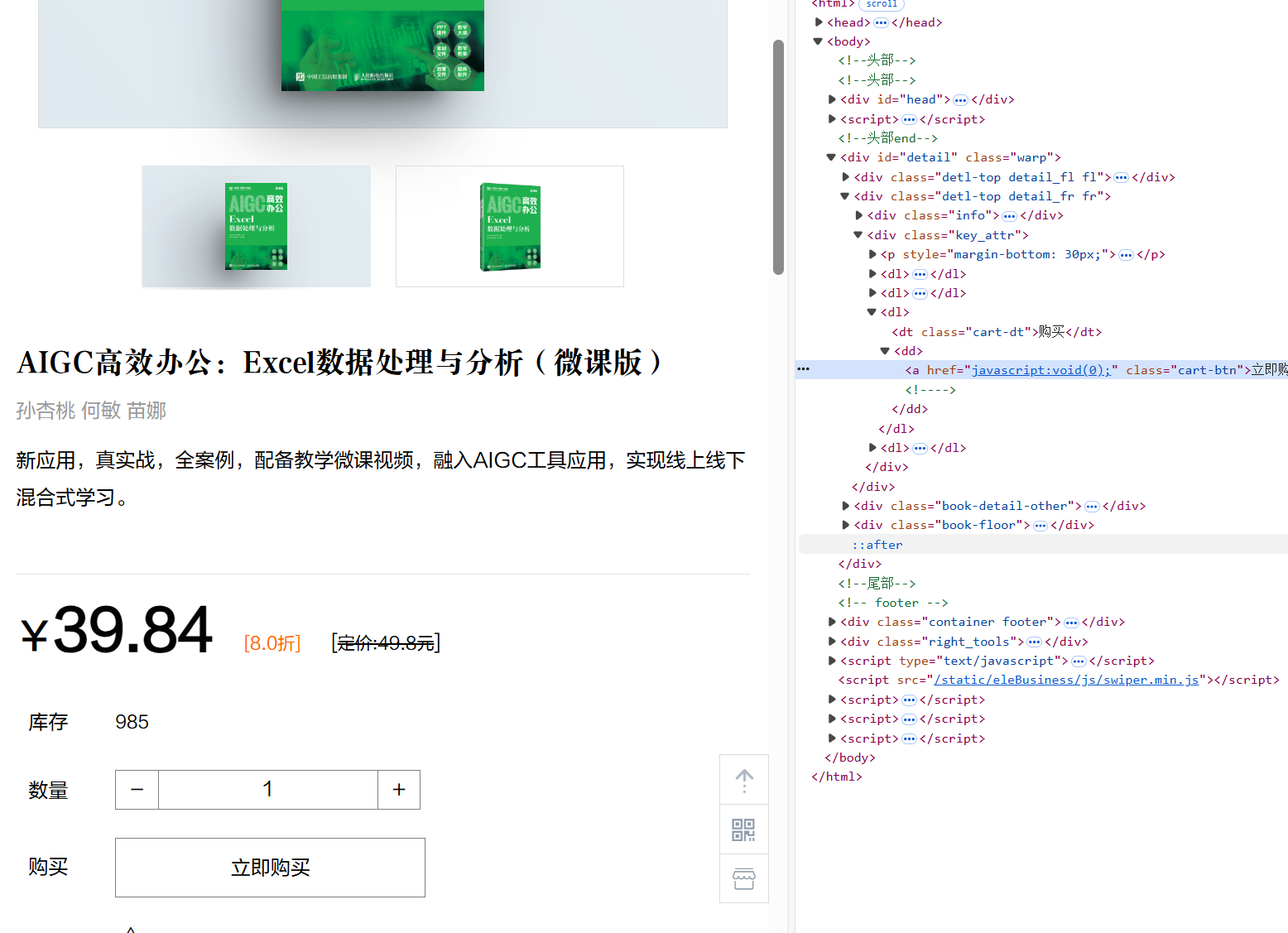
Task: Select the dt class="cart-dt" row
Action: pos(997,332)
